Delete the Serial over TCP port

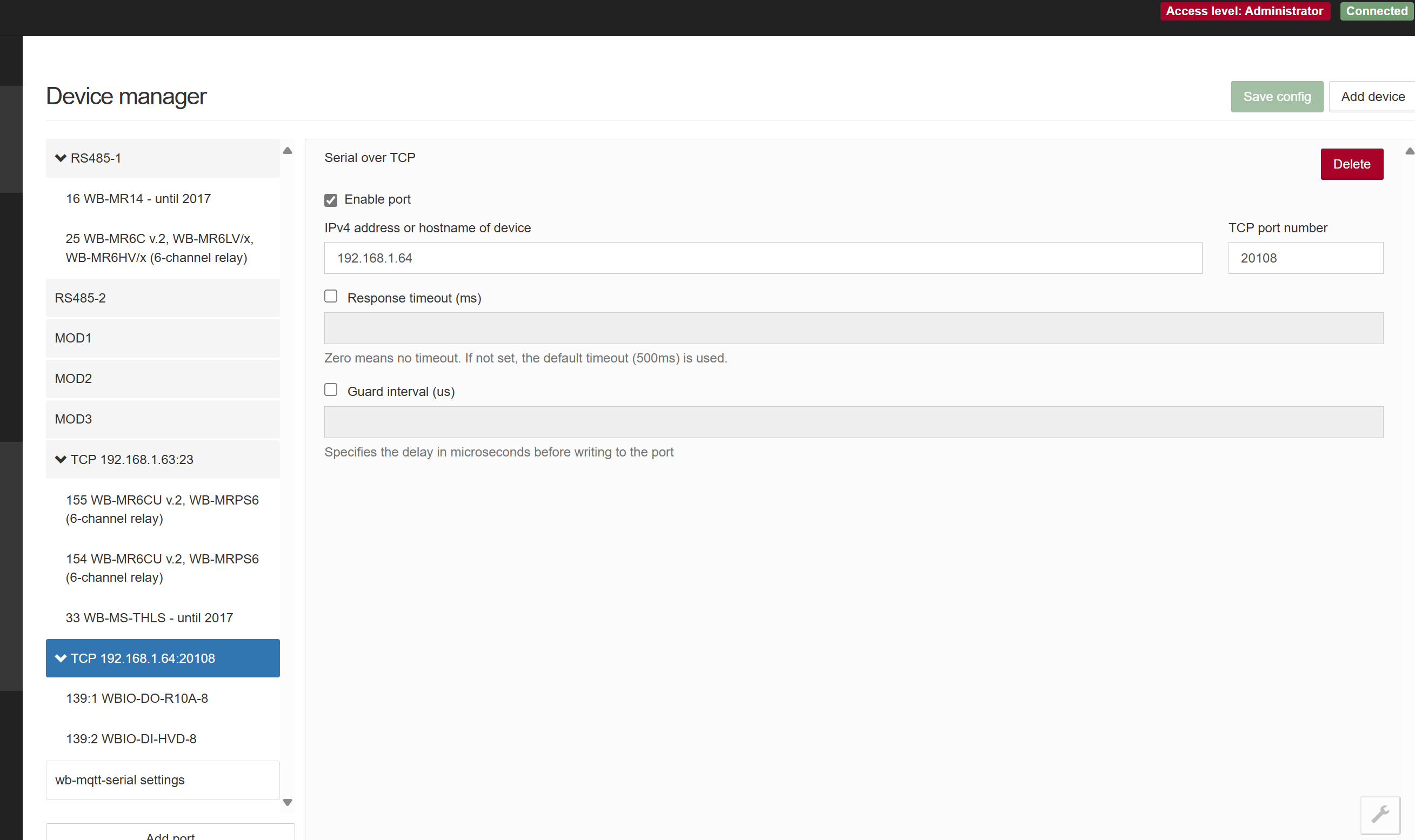[1351, 164]
